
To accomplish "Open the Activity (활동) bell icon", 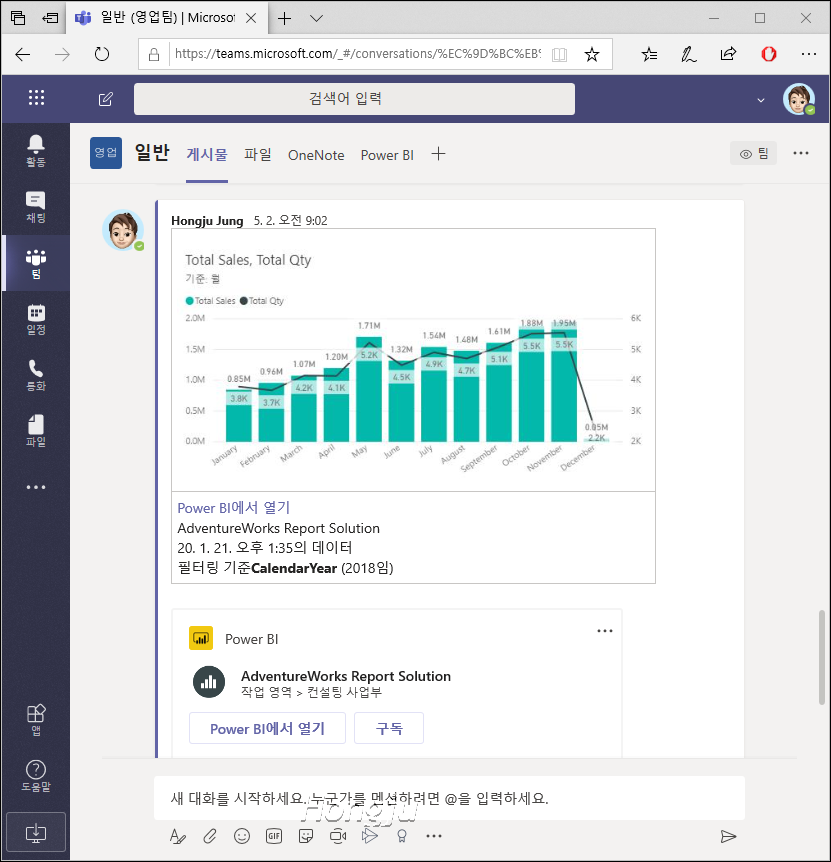I will coord(36,150).
